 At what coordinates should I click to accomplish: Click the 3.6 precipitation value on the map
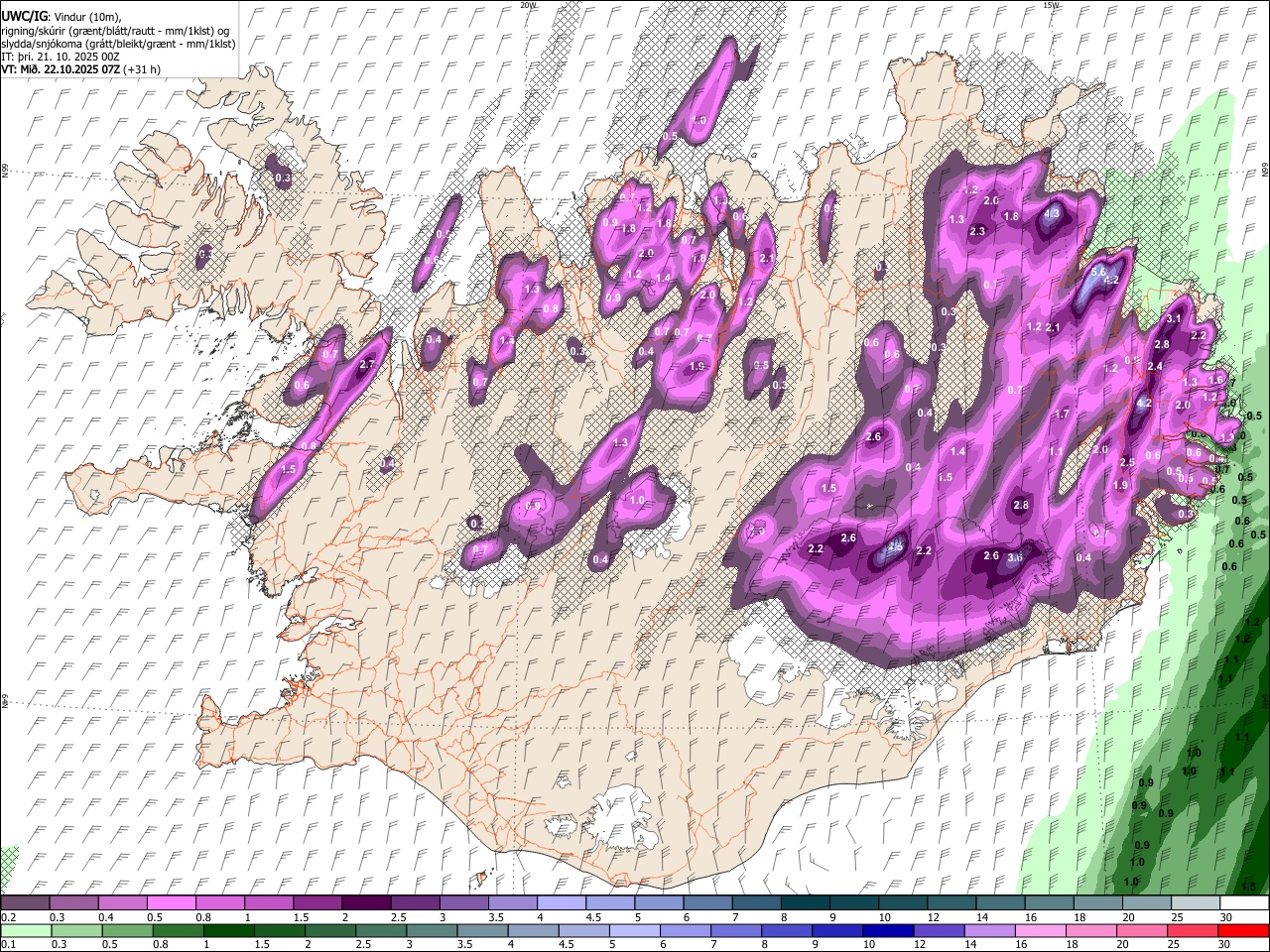pyautogui.click(x=1015, y=558)
